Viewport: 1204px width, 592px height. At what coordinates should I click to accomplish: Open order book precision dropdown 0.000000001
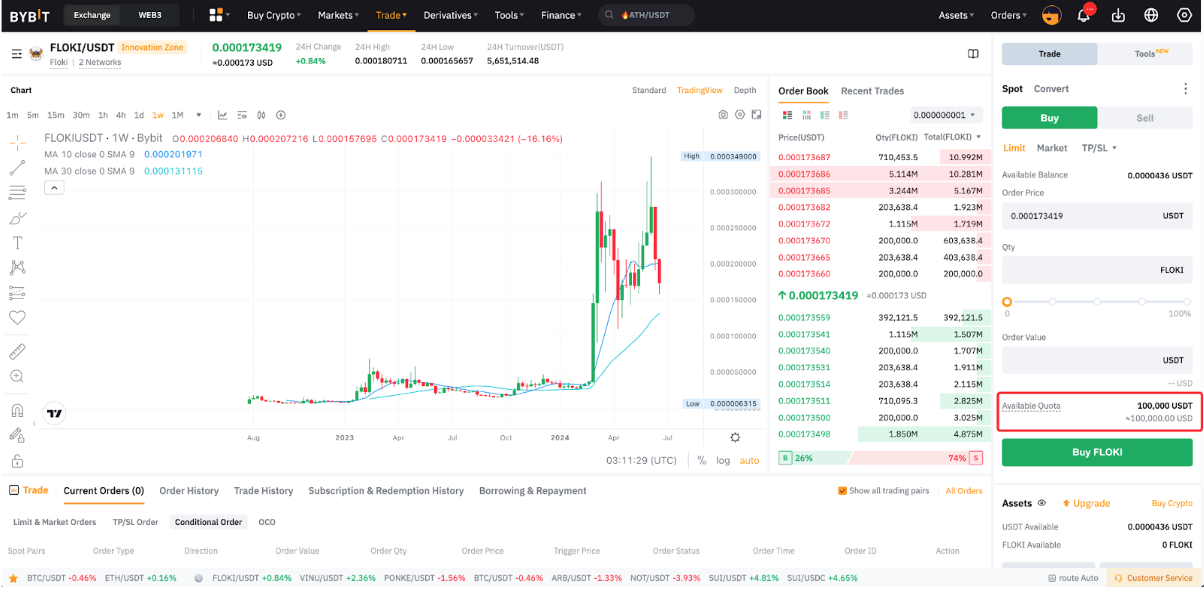(946, 115)
